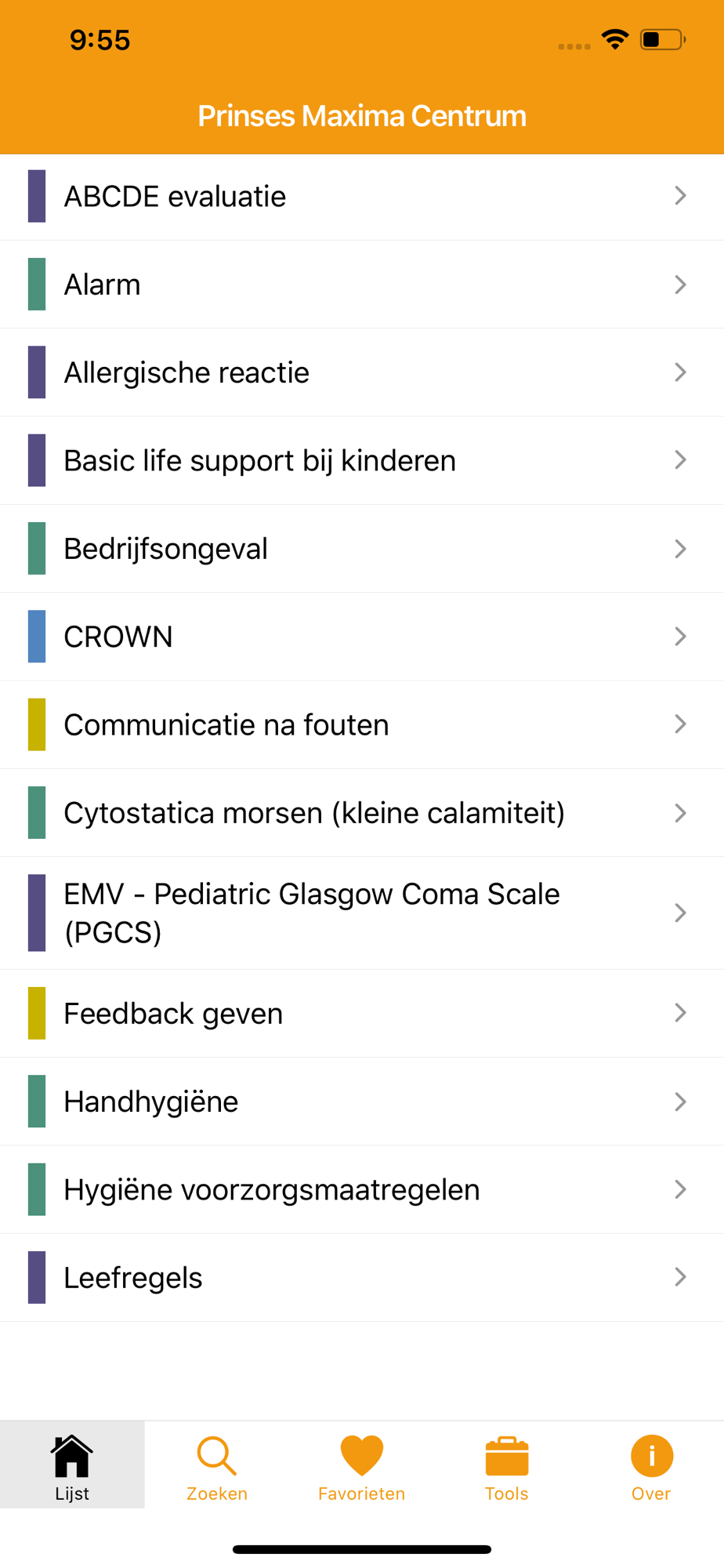
Task: Select the Favorieten heart icon
Action: coord(362,1456)
